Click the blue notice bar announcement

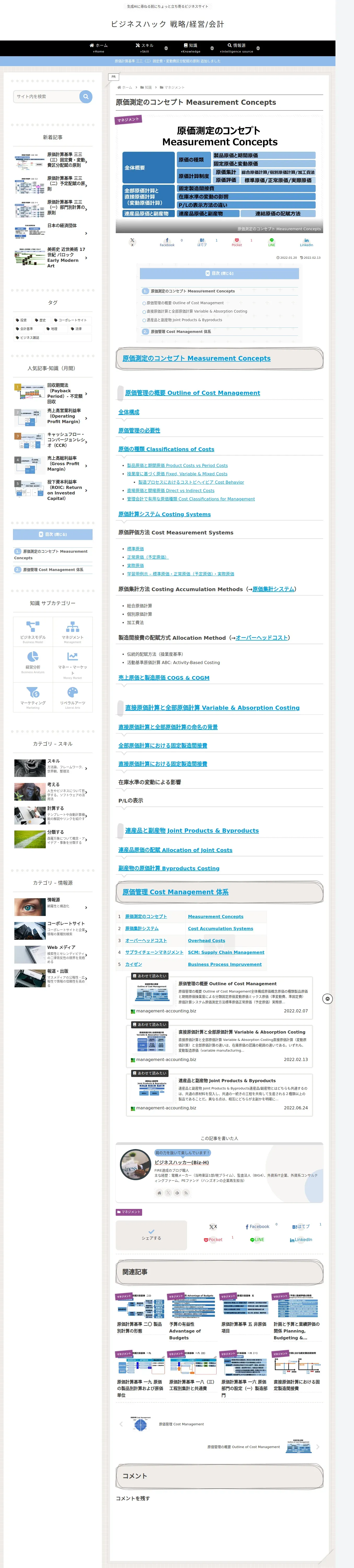click(x=168, y=61)
